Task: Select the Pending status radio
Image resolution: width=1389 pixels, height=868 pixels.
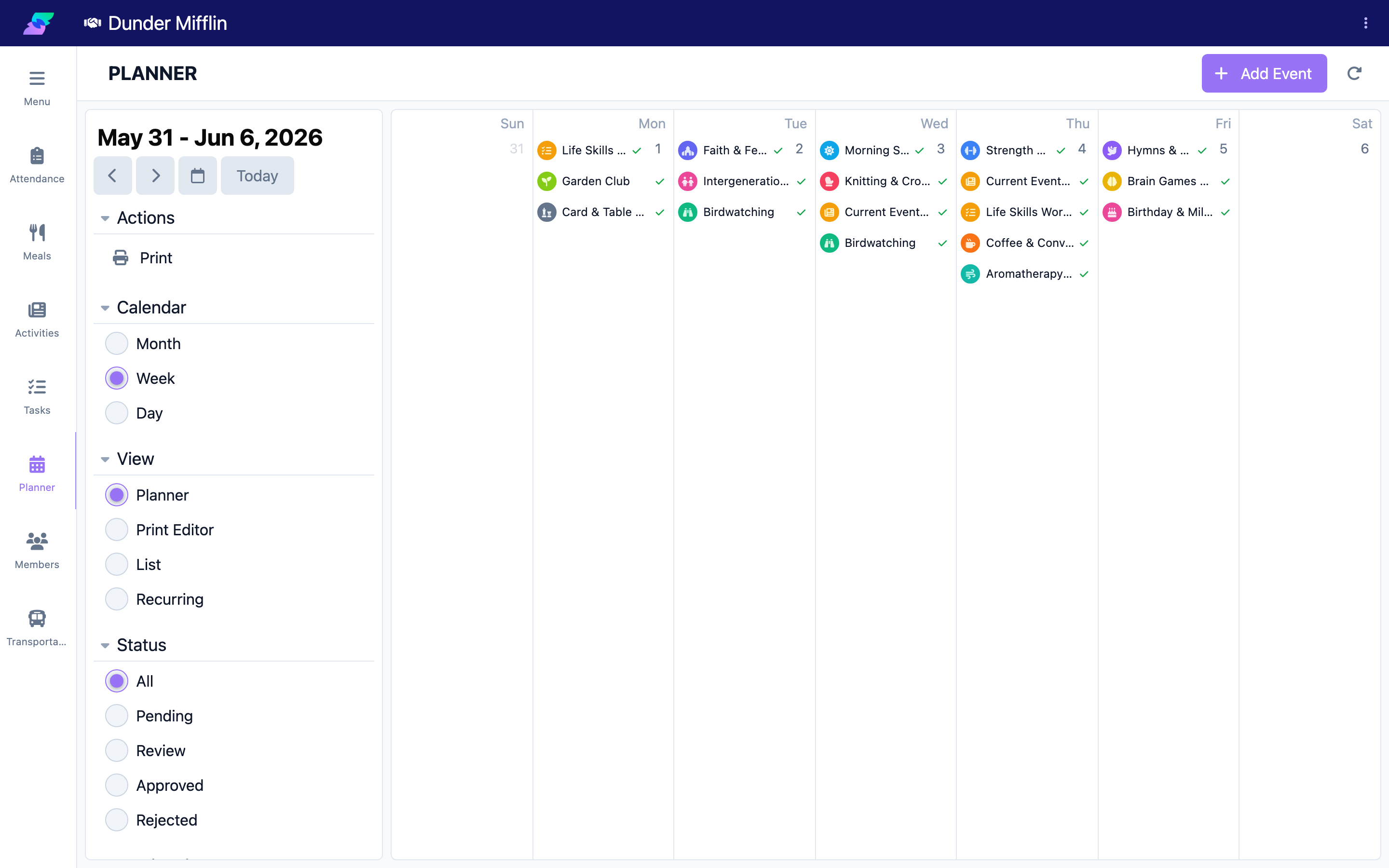Action: pos(117,716)
